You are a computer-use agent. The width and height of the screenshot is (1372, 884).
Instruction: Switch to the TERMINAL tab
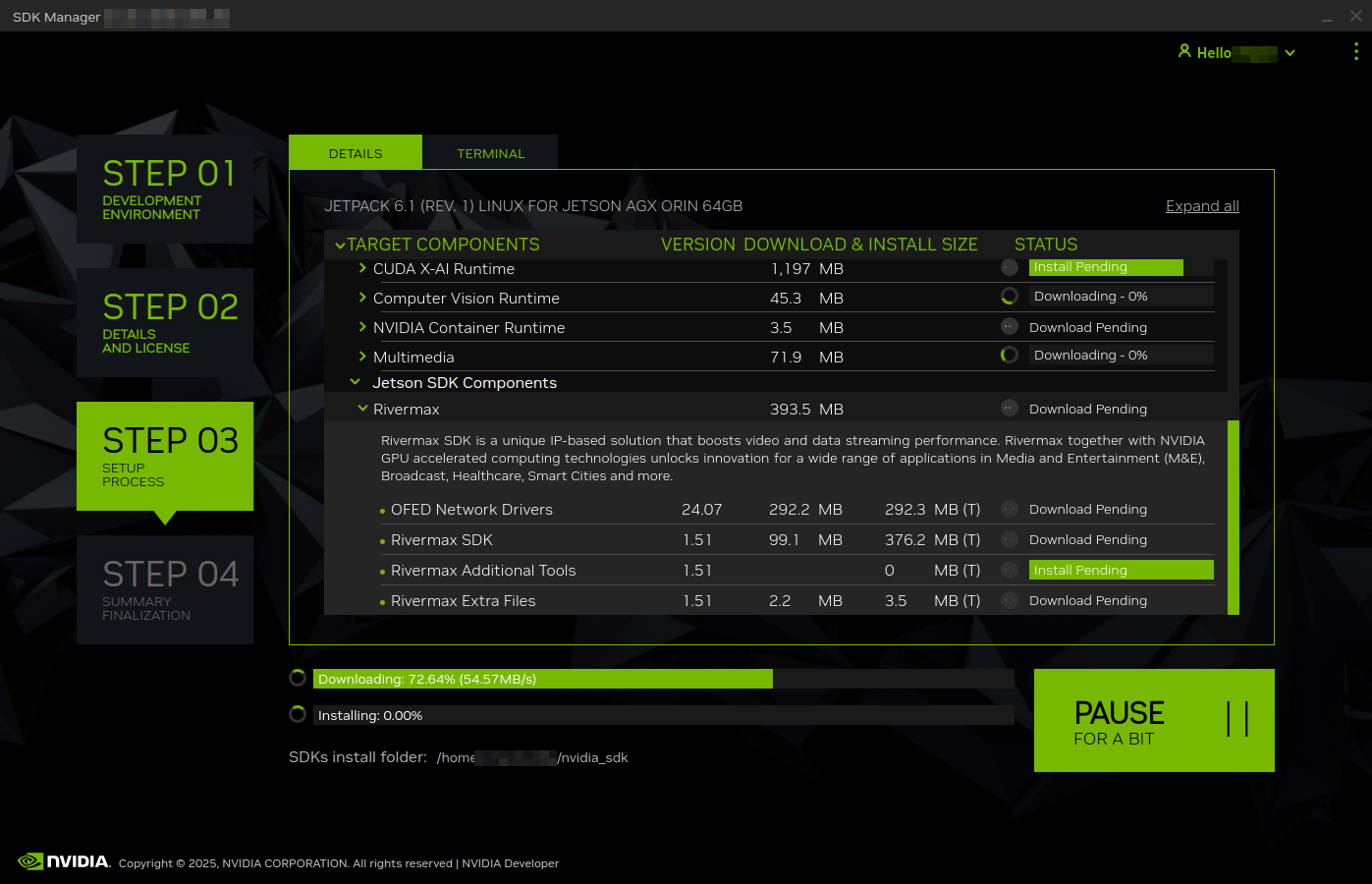[x=490, y=153]
